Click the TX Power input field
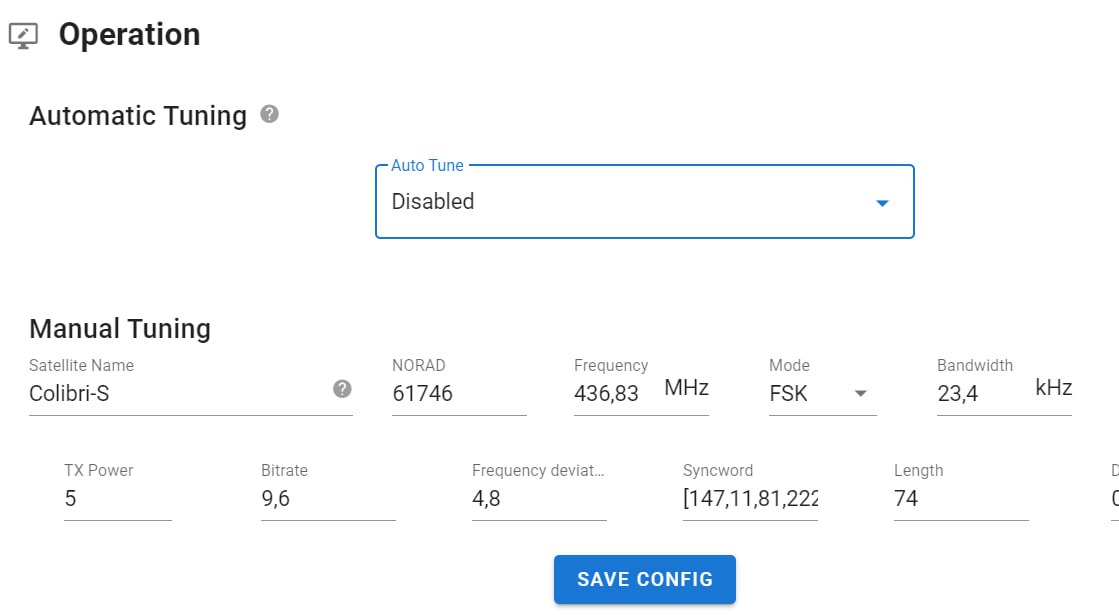Image resolution: width=1119 pixels, height=615 pixels. [x=118, y=498]
